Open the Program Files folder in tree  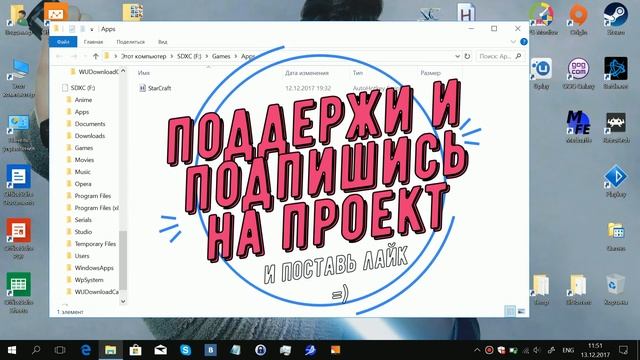click(92, 196)
